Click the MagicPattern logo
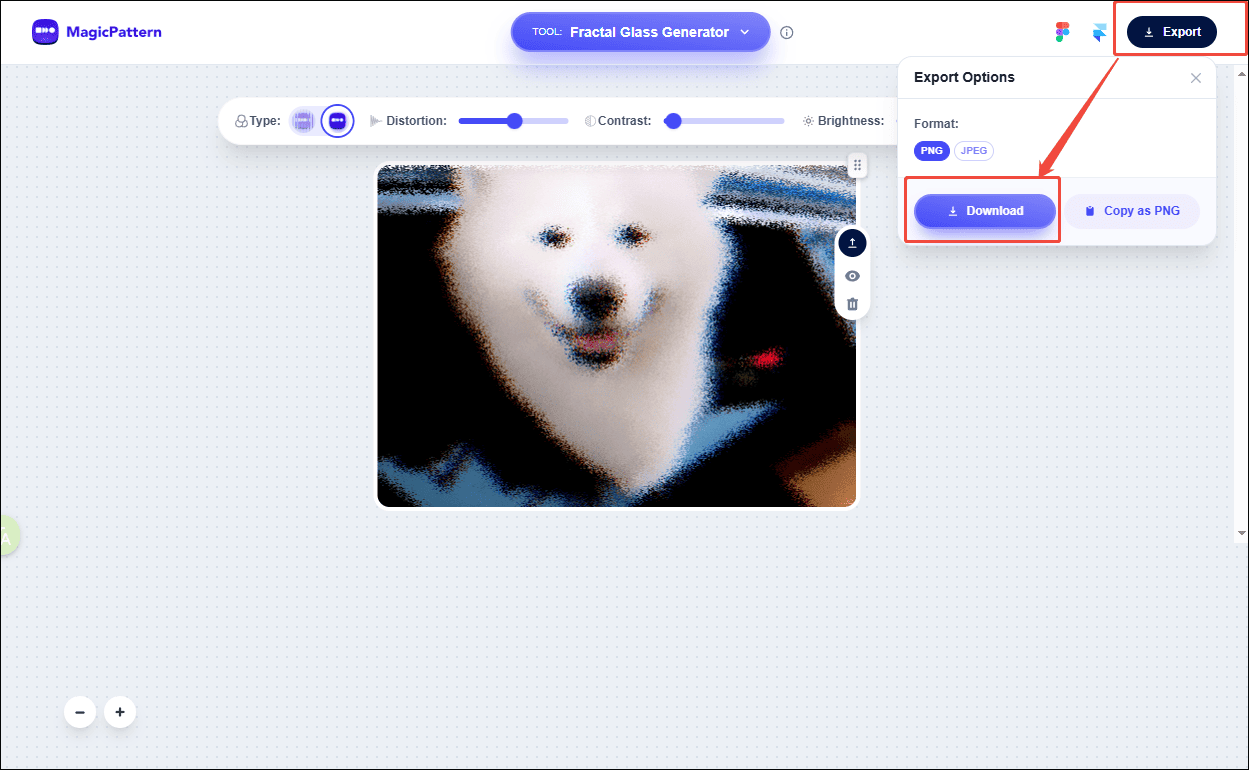 [x=96, y=31]
